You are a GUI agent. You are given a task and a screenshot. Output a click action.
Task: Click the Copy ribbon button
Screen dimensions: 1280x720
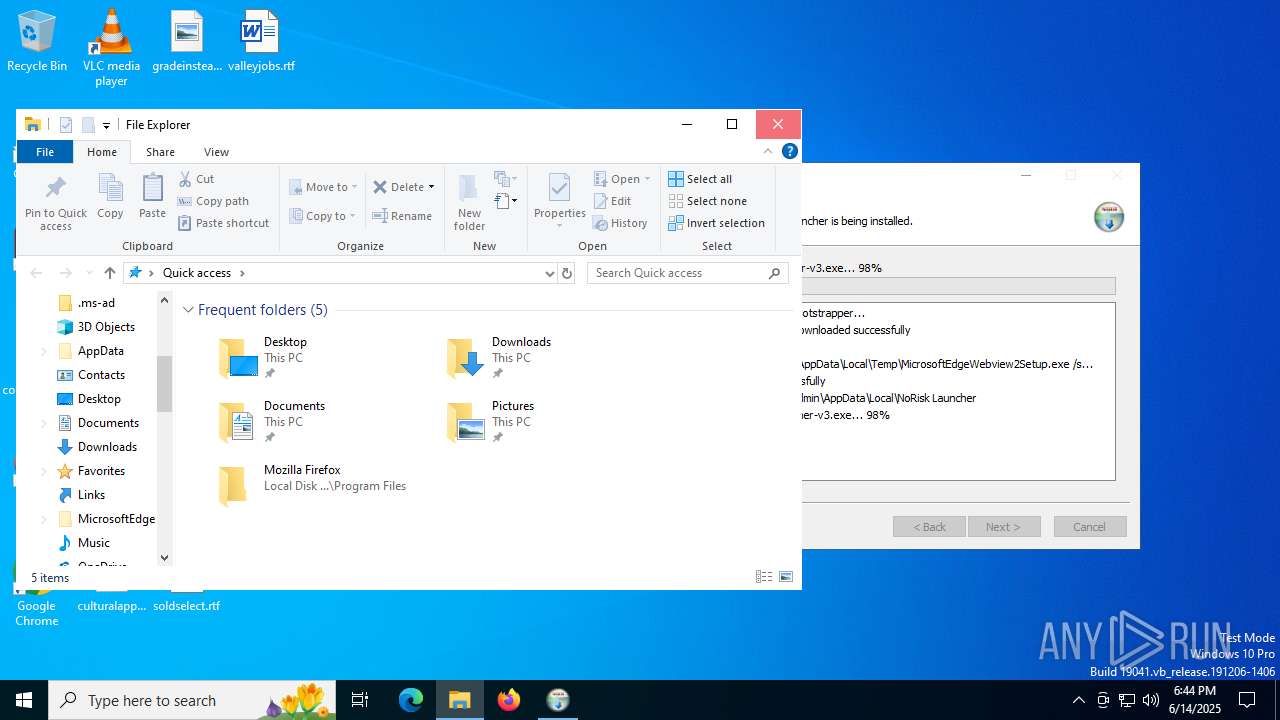click(110, 196)
